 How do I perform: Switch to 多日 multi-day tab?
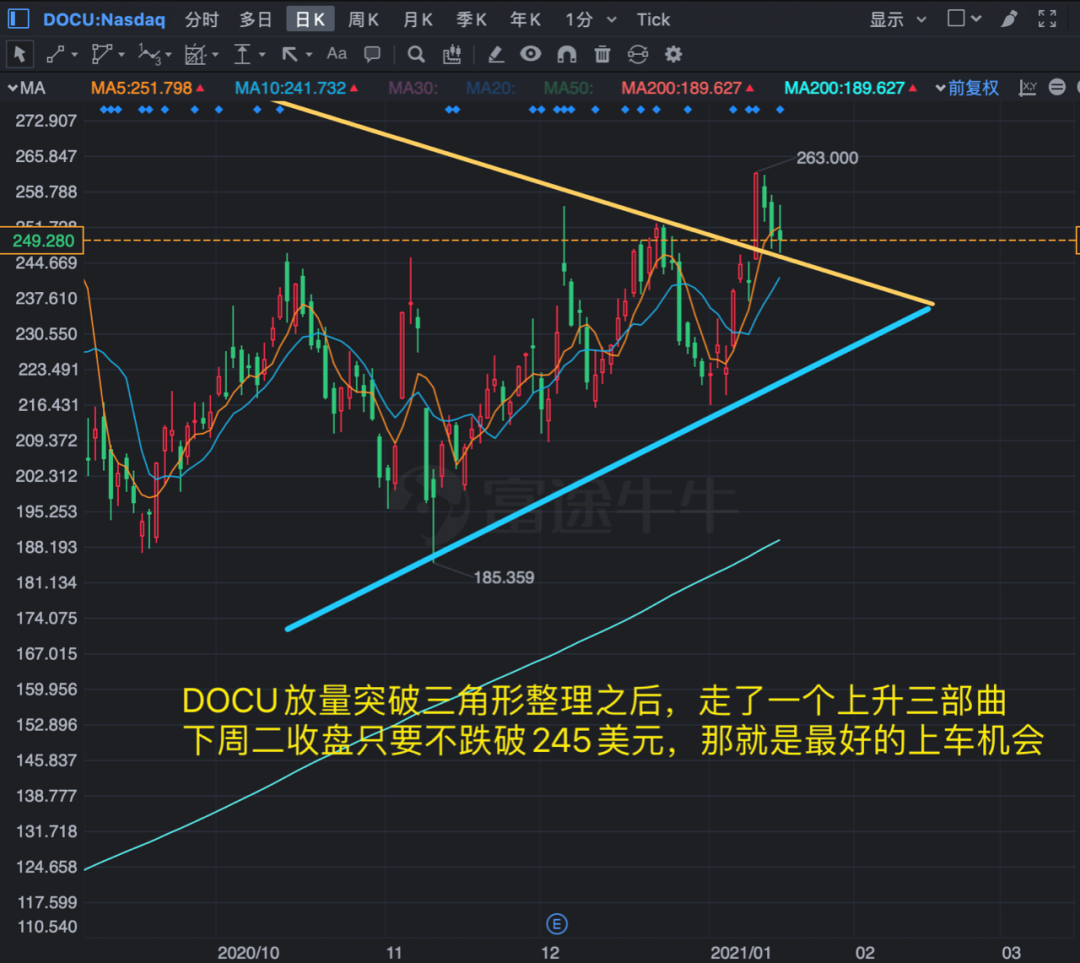(x=256, y=19)
